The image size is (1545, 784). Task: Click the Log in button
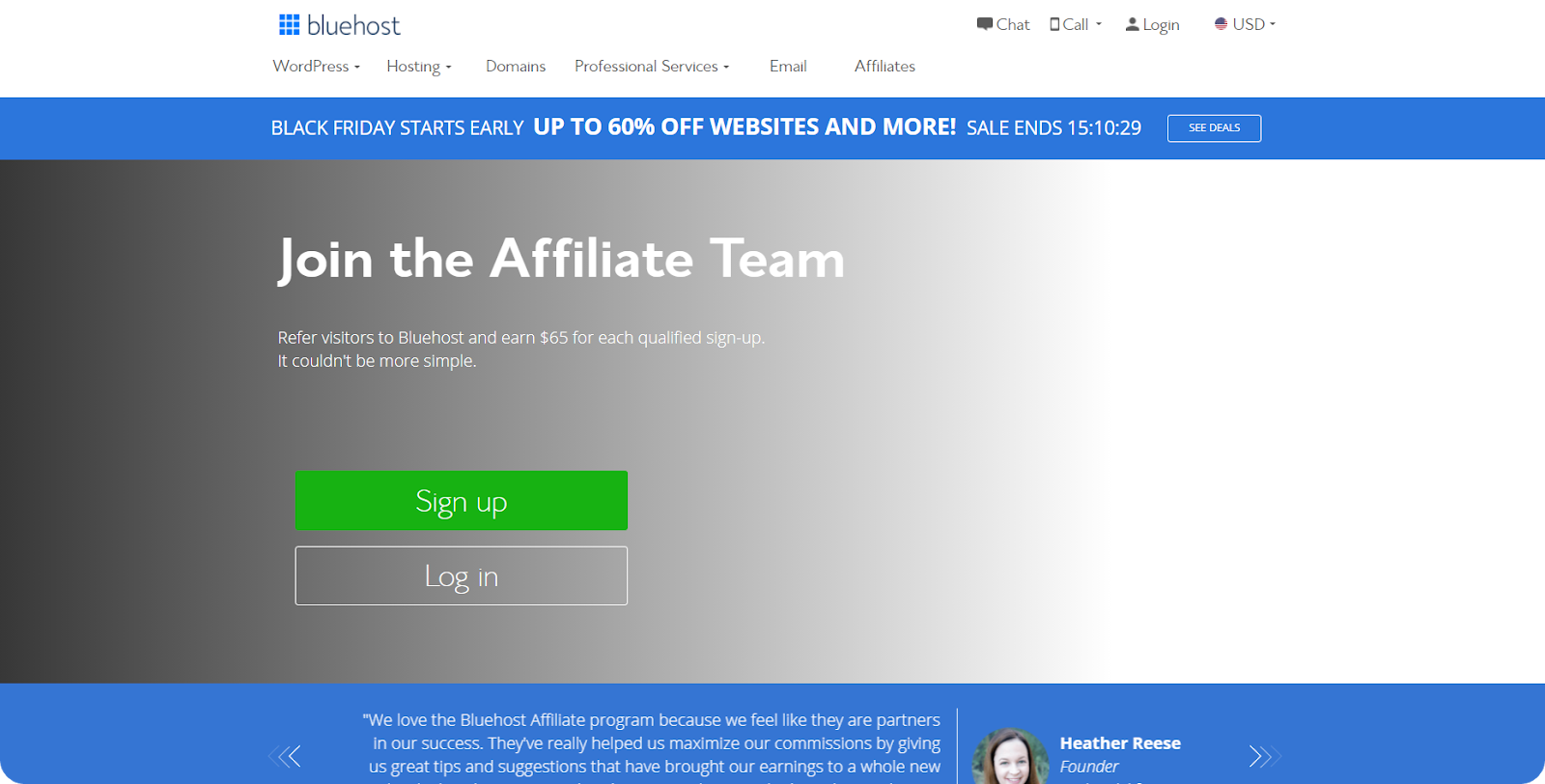point(461,576)
